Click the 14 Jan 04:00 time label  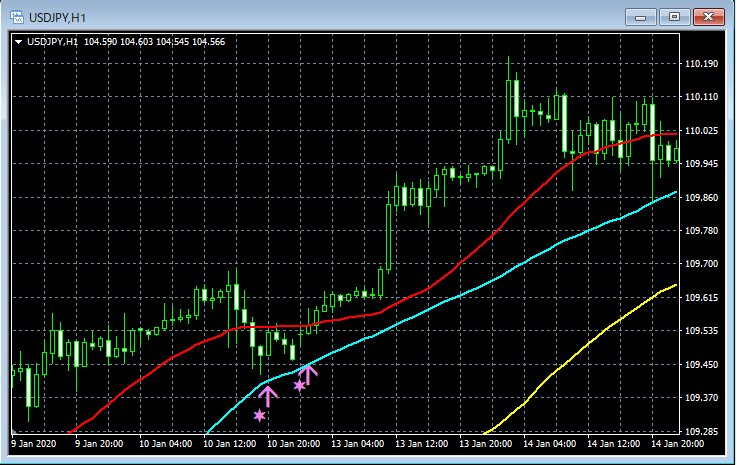(x=549, y=444)
